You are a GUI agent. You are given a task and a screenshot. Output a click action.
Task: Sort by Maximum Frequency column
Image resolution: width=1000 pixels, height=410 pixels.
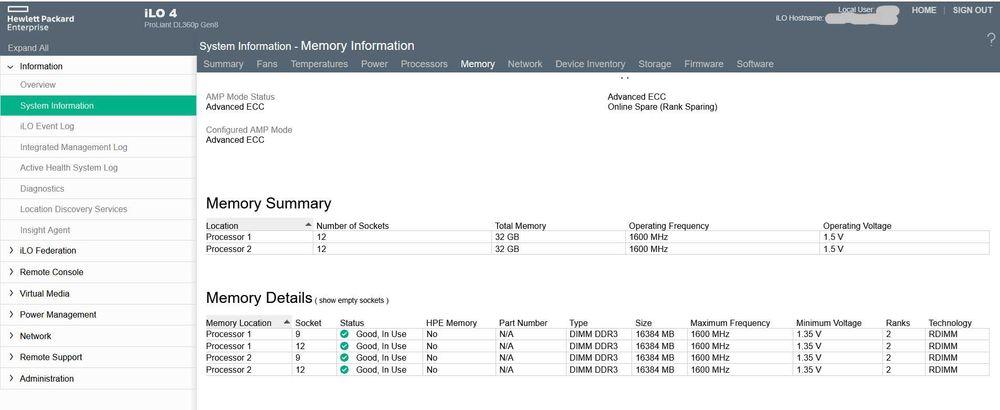[x=730, y=323]
